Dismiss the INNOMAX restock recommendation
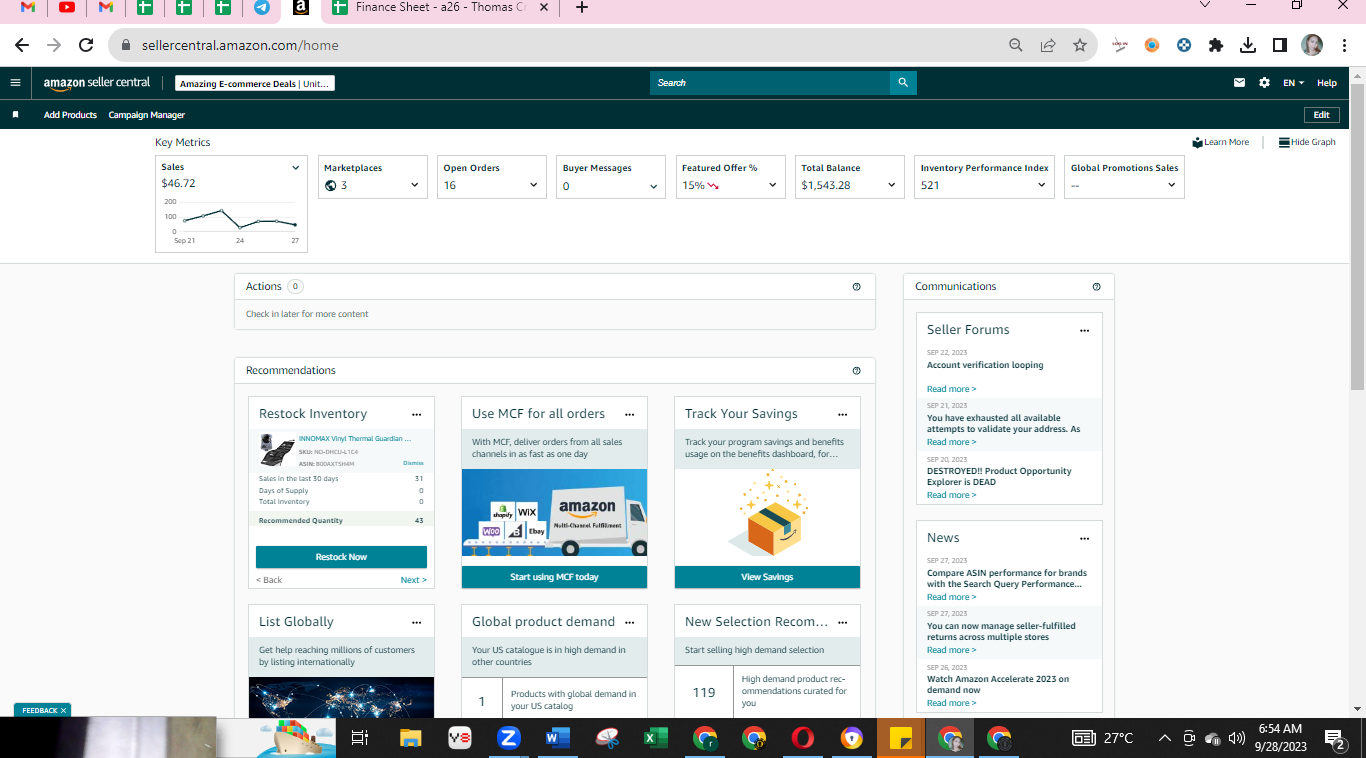 coord(413,463)
